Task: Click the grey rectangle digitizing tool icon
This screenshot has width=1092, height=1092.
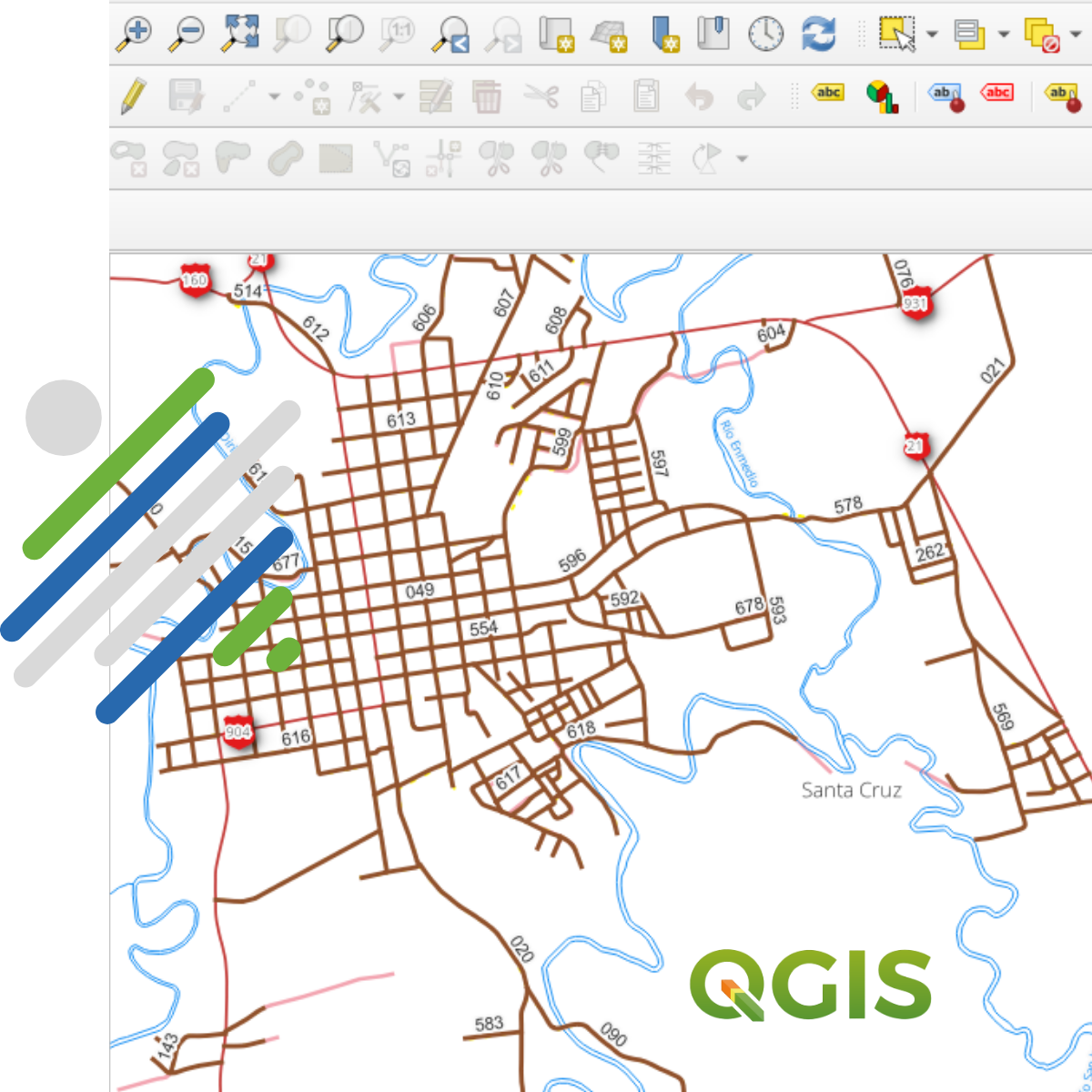Action: coord(337,158)
